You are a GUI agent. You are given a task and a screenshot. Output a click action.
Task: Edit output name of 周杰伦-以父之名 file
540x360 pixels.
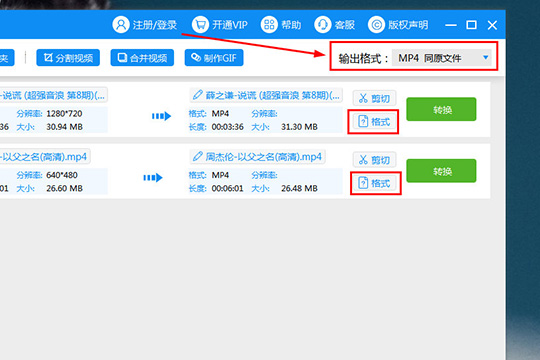click(x=257, y=157)
